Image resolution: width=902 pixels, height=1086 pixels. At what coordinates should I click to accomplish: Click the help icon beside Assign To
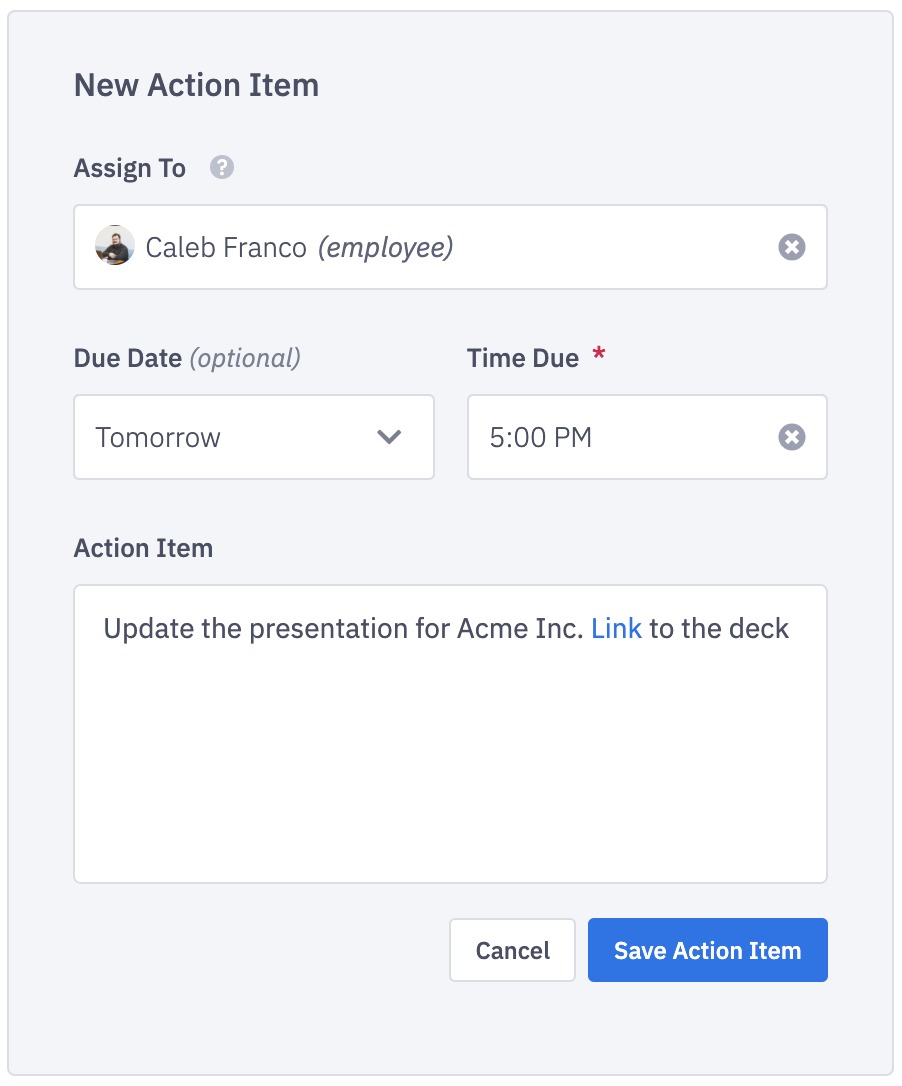pos(222,168)
